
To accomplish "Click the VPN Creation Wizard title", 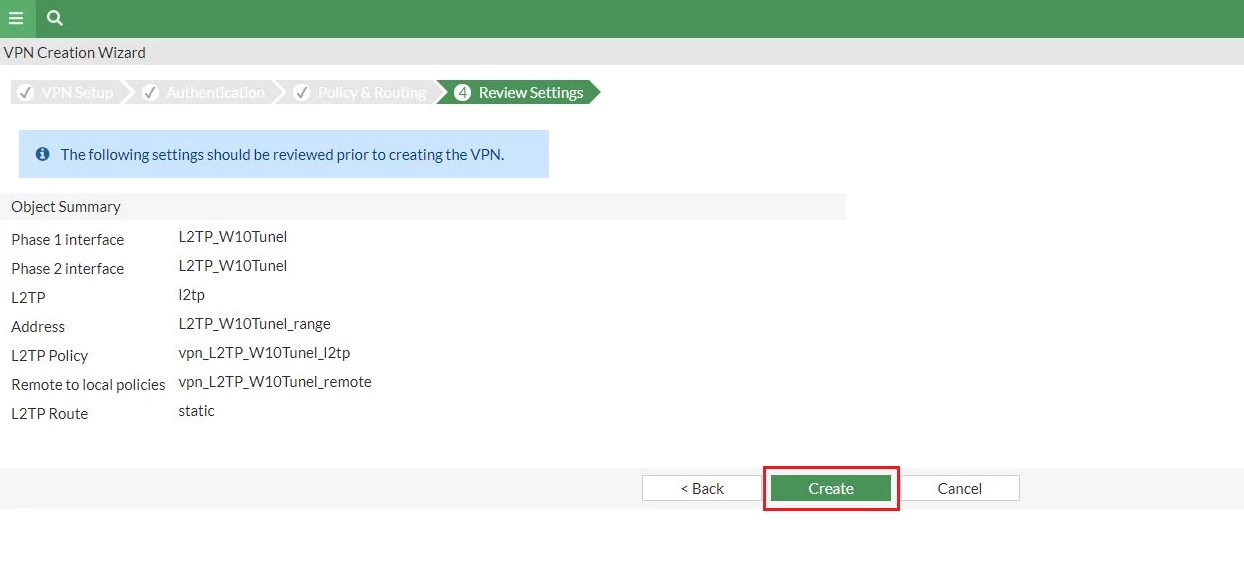I will tap(75, 52).
